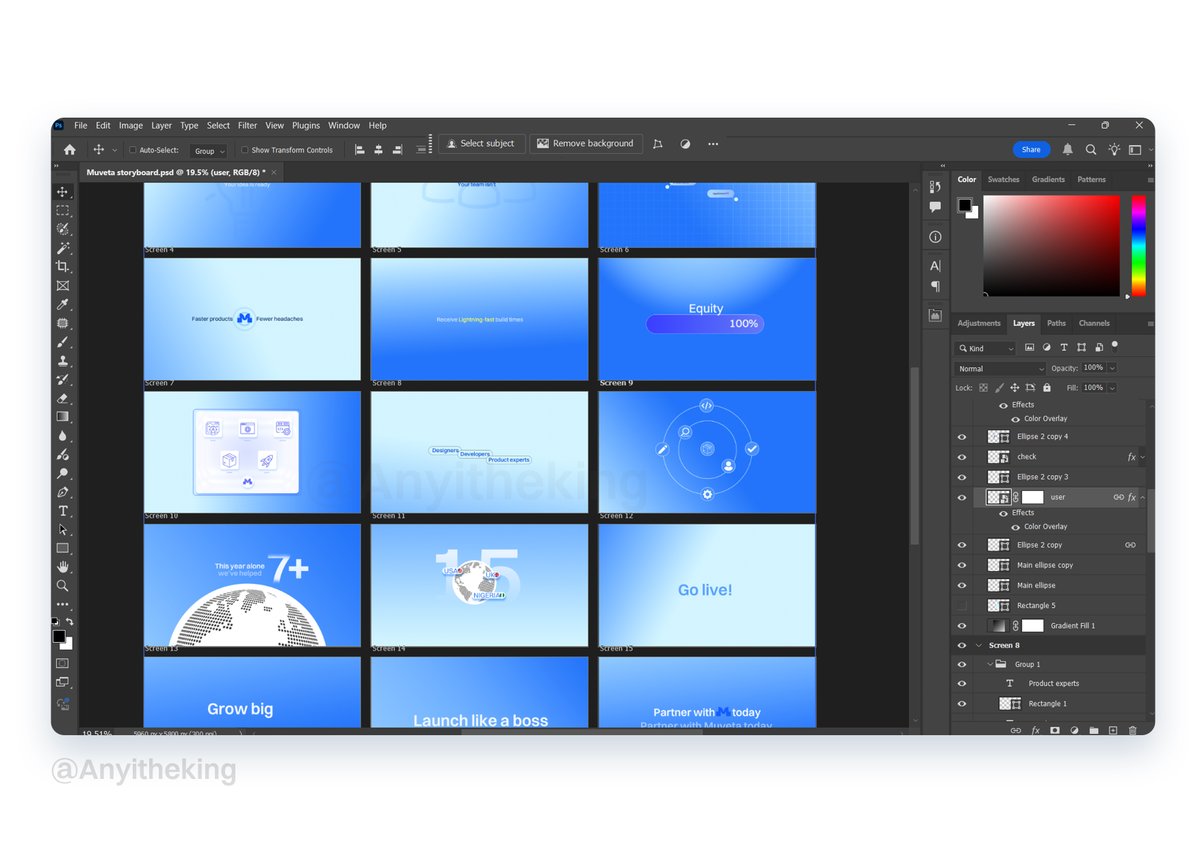Open the Paragraph panel icon
1200x848 pixels.
[935, 287]
